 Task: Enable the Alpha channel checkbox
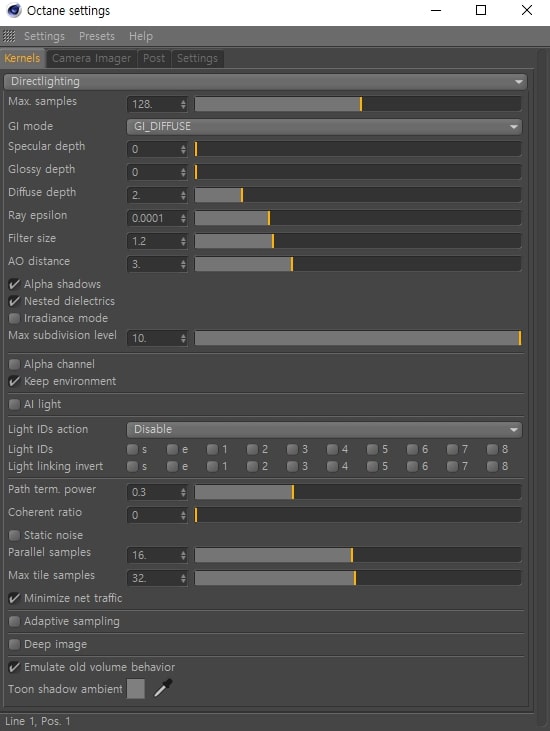pos(14,364)
